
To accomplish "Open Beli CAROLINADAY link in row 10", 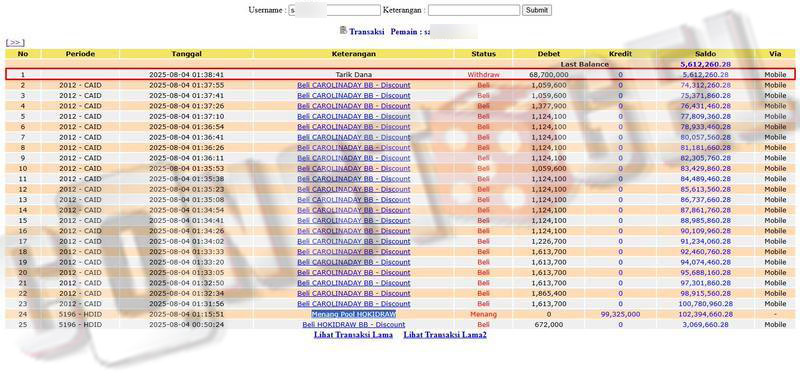I will pos(354,168).
